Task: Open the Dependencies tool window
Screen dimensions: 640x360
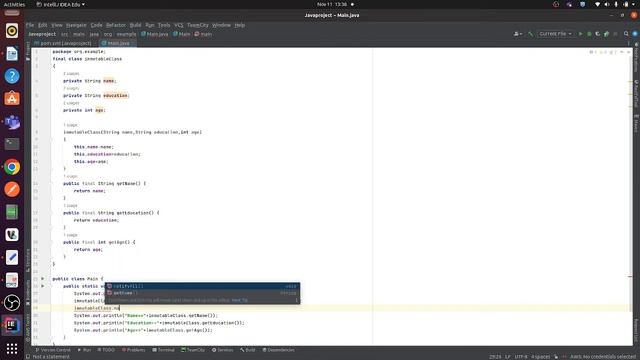Action: click(x=278, y=350)
